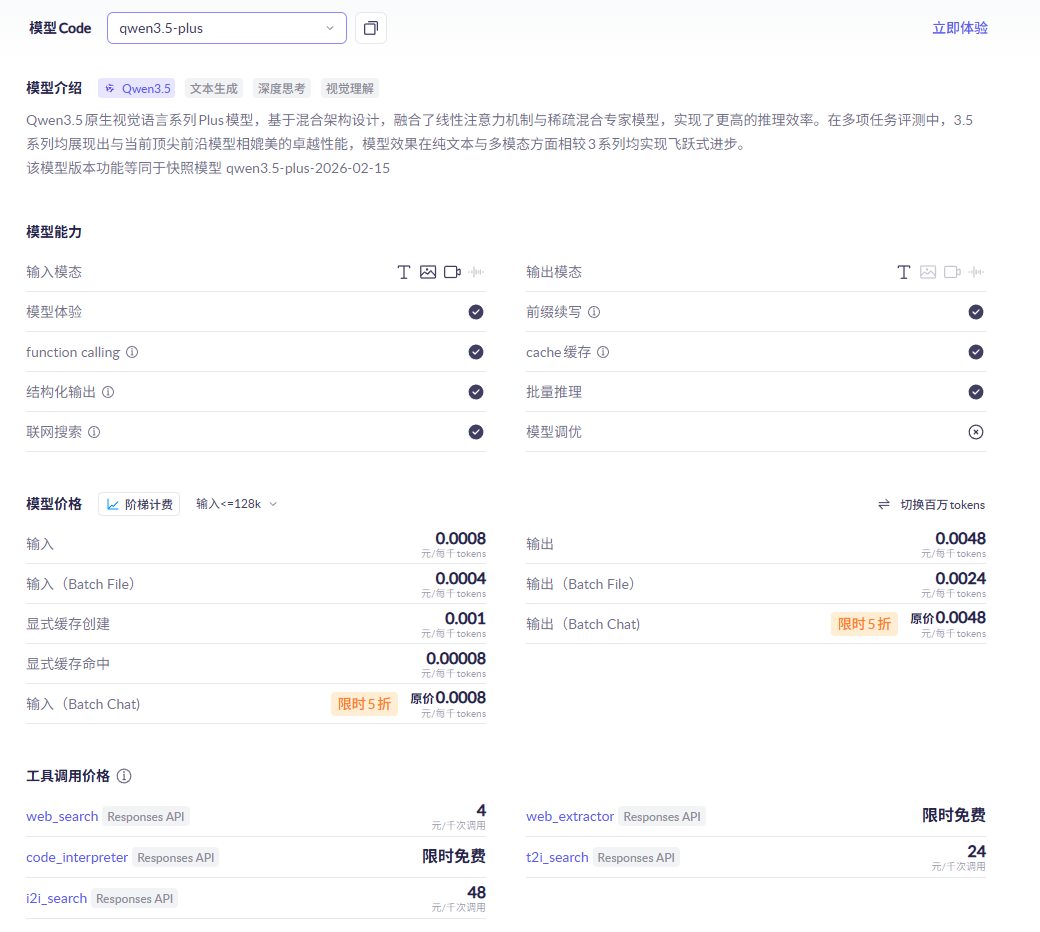Open the web_search tool link

tap(62, 817)
